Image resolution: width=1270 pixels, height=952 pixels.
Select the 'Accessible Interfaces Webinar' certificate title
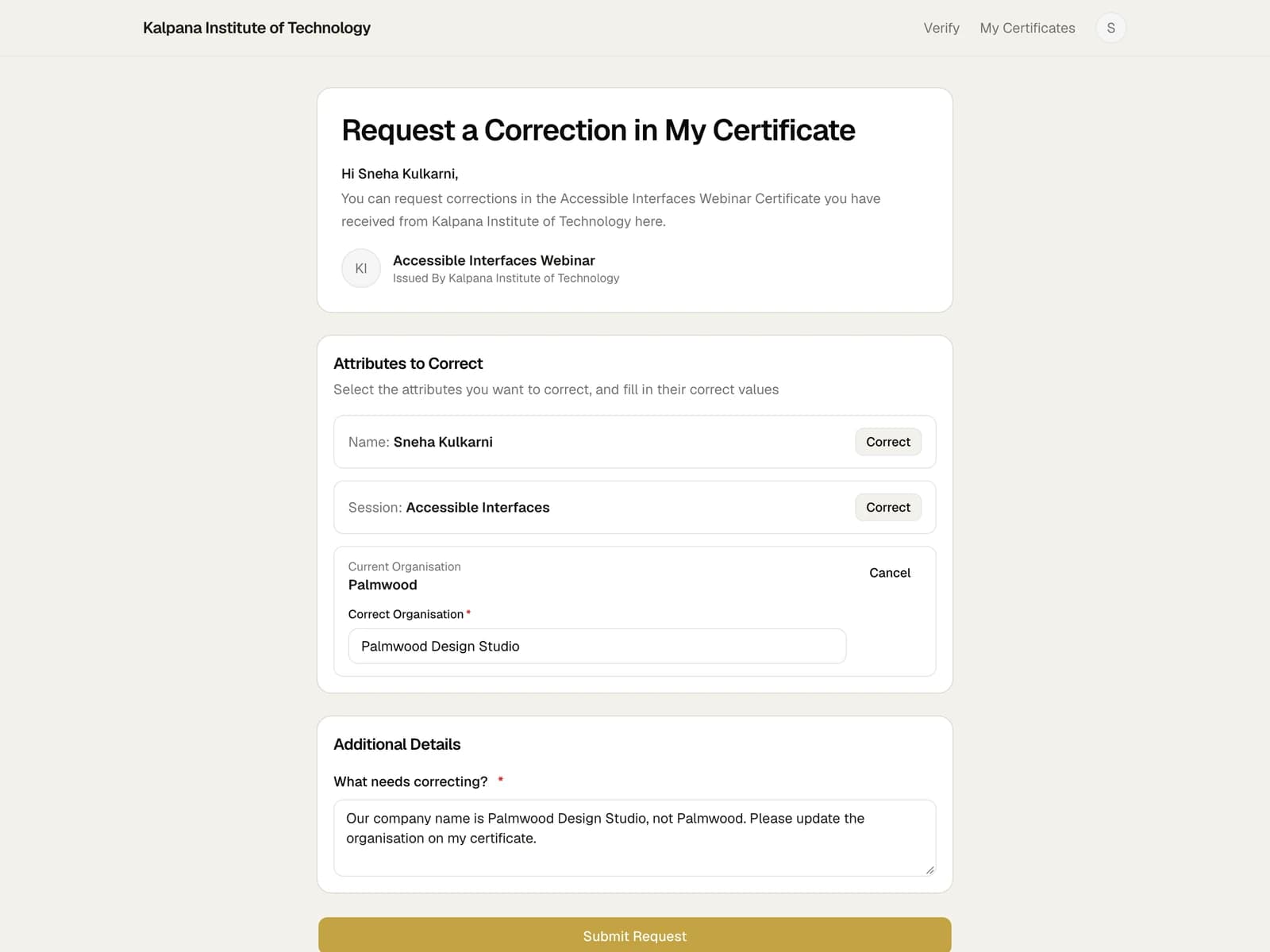(494, 260)
